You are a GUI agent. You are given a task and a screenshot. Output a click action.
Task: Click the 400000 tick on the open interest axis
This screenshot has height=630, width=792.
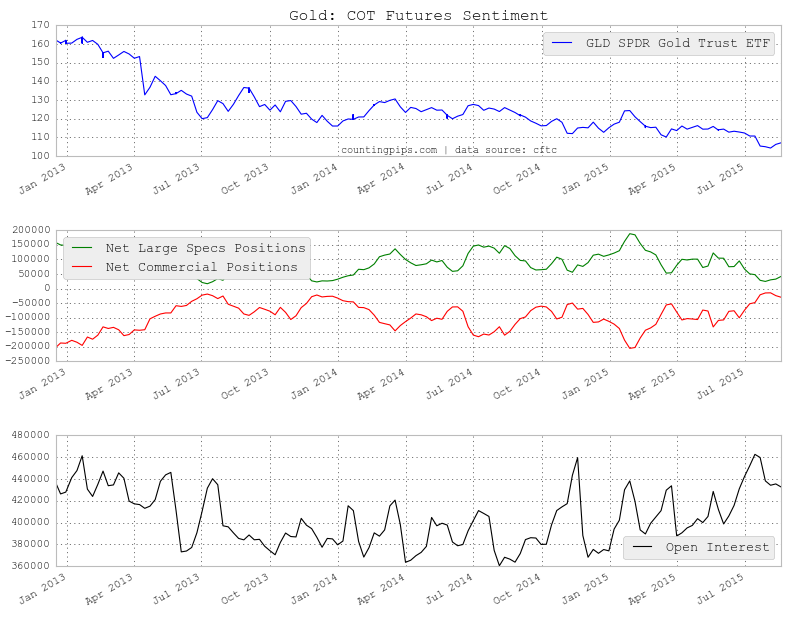[x=31, y=522]
